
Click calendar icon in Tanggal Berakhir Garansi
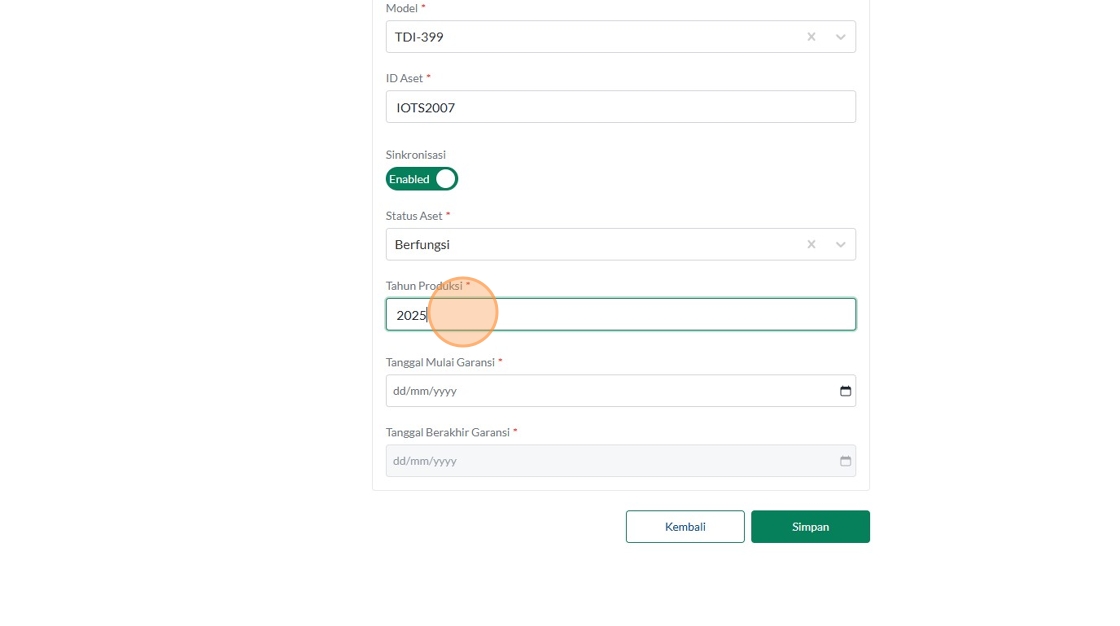(x=845, y=461)
